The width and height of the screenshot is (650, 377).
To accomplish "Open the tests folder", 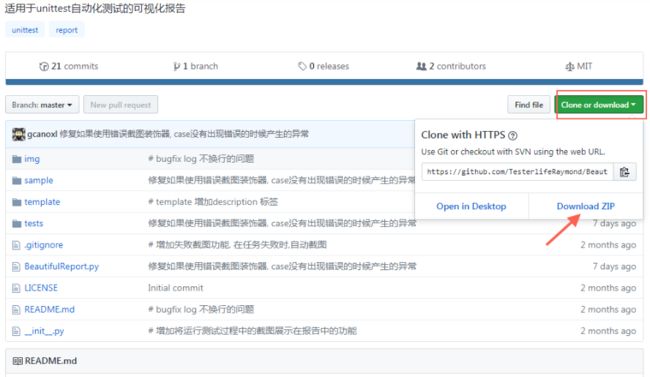I will (34, 224).
